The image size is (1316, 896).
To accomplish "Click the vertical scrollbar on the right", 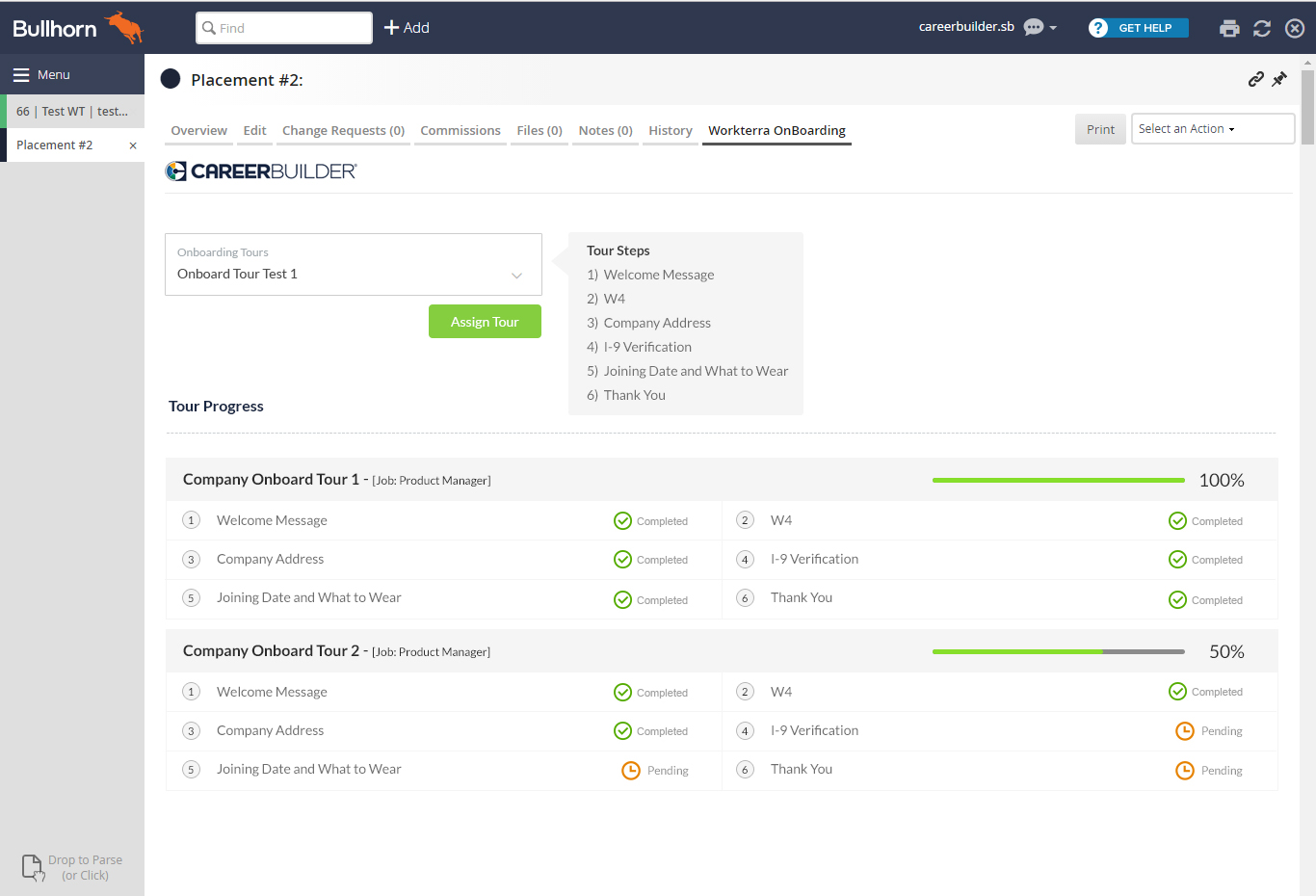I will coord(1307,106).
